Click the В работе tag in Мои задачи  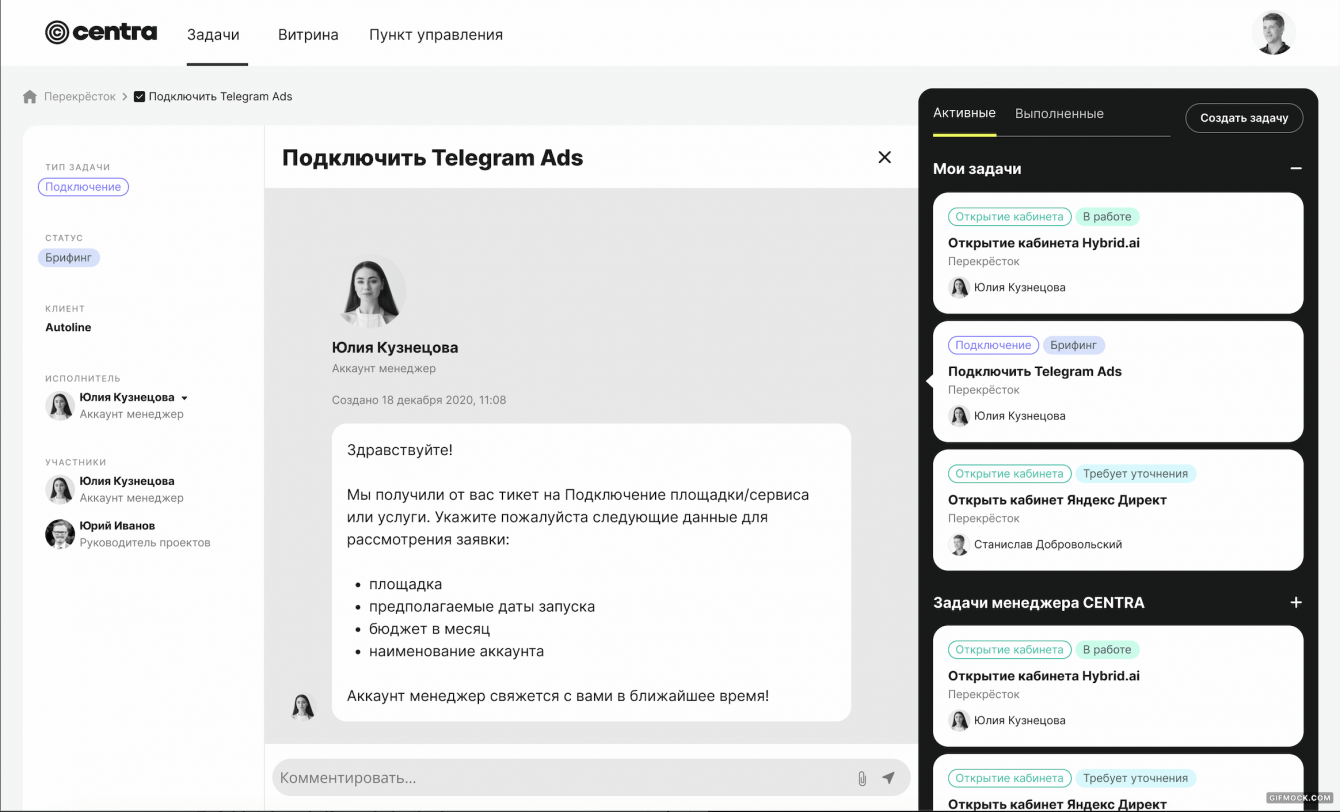pyautogui.click(x=1107, y=216)
